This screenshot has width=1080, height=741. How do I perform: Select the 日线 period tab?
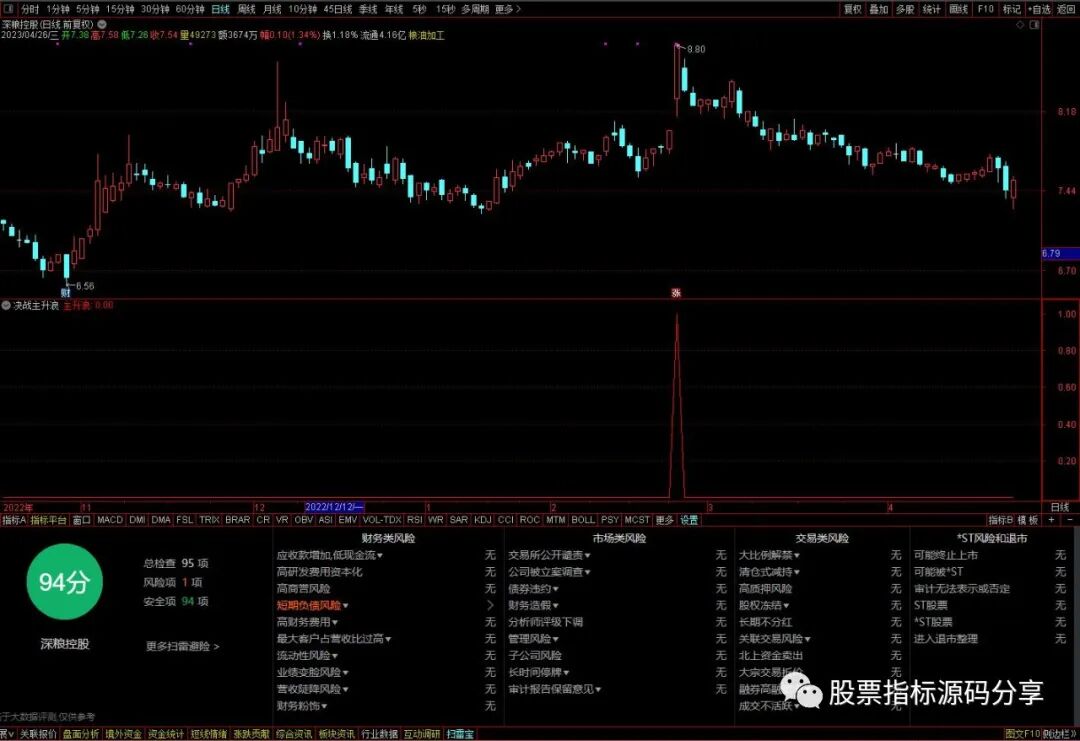pyautogui.click(x=220, y=9)
